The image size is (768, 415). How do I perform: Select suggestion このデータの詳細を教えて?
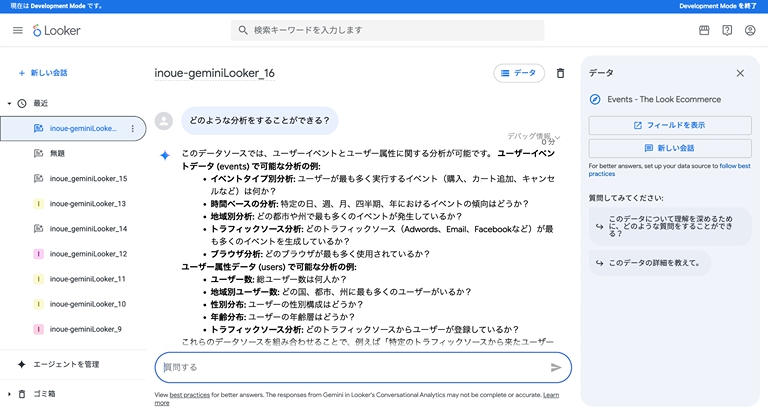(649, 263)
